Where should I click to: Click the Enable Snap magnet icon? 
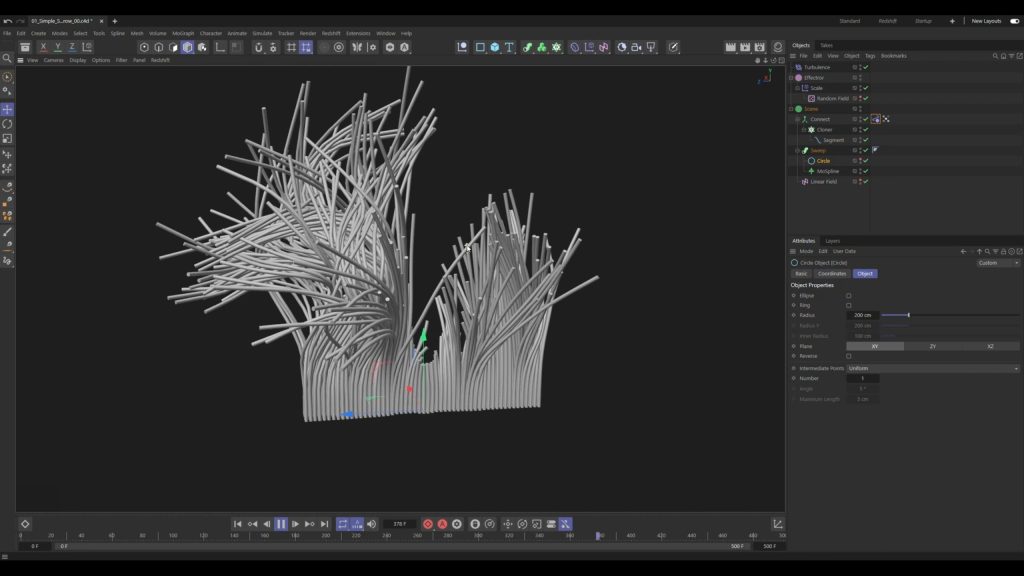click(259, 47)
